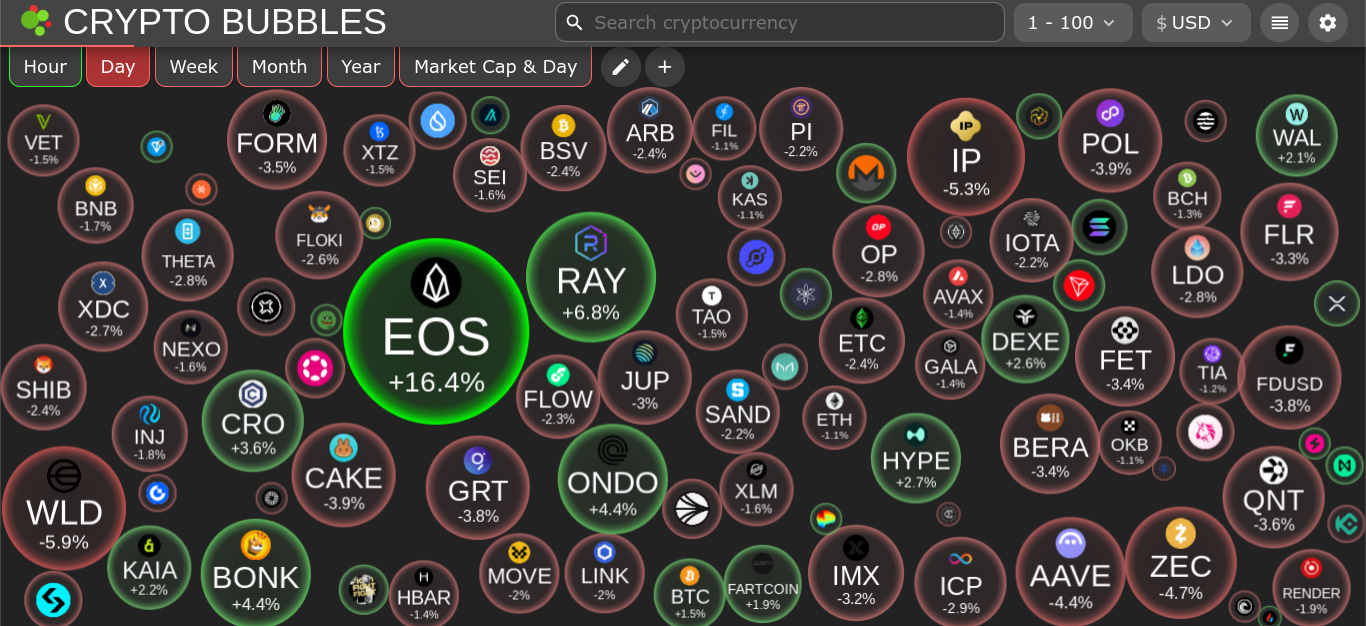Select the RAY bubble

(591, 277)
